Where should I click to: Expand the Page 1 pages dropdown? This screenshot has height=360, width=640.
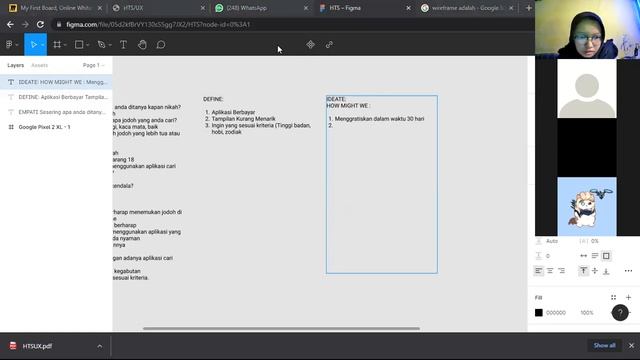pyautogui.click(x=93, y=65)
